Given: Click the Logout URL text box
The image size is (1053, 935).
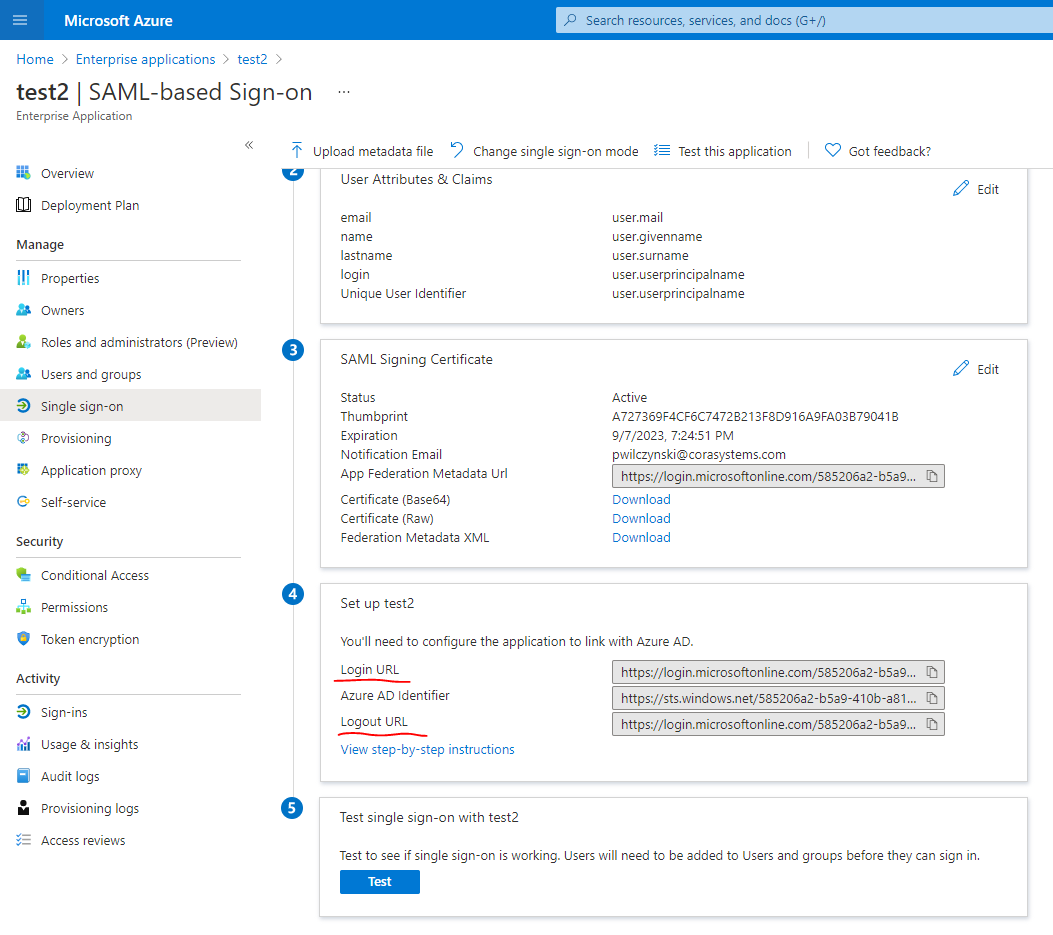Looking at the screenshot, I should pos(778,724).
